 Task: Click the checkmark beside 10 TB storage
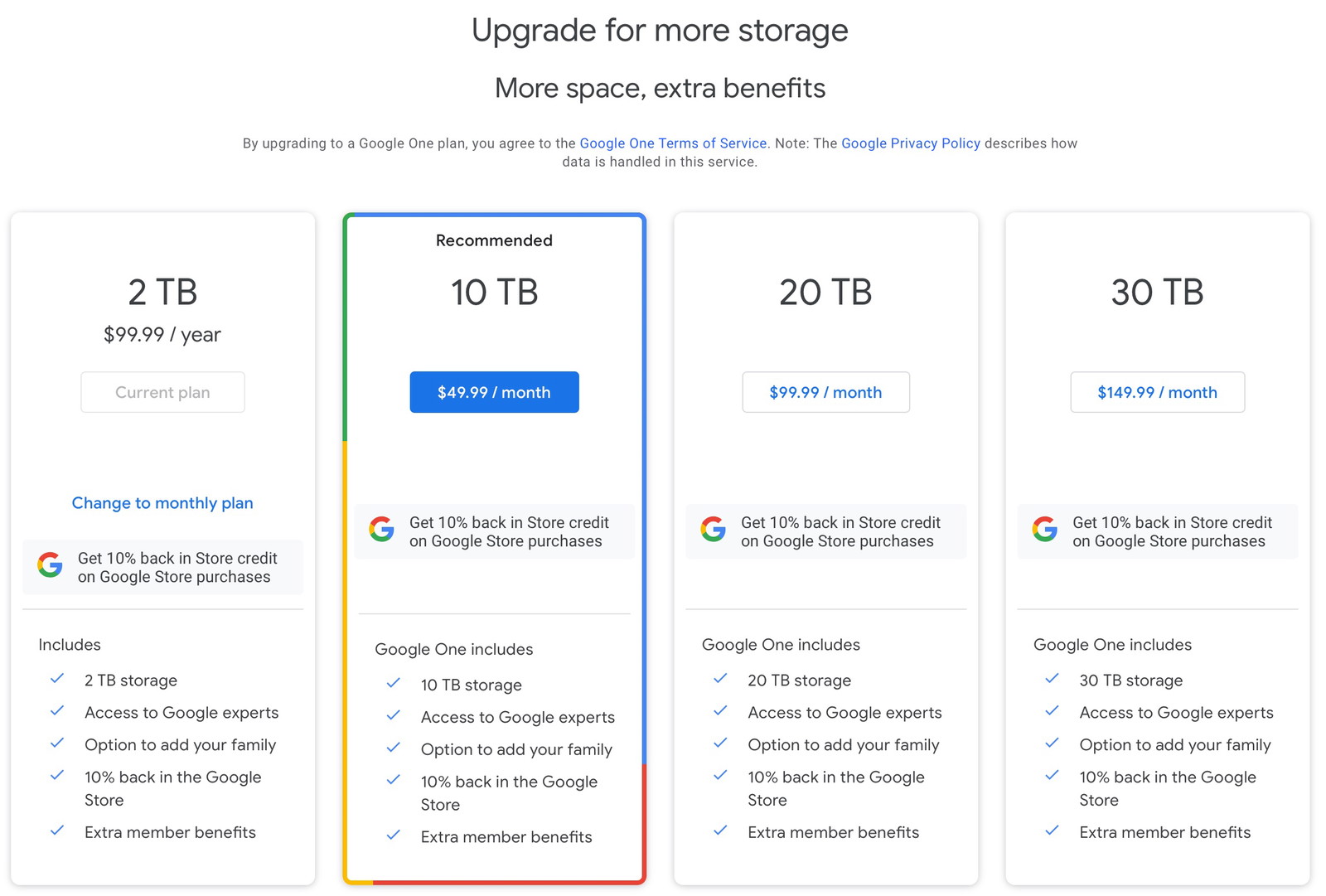coord(392,683)
